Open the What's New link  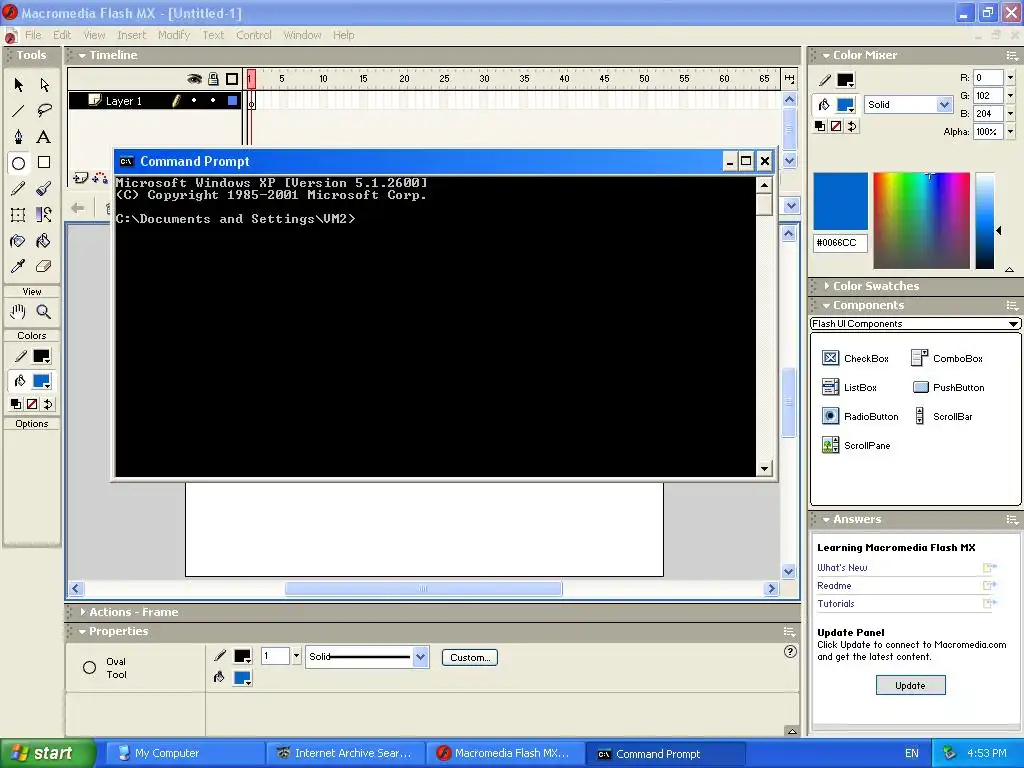pos(842,568)
